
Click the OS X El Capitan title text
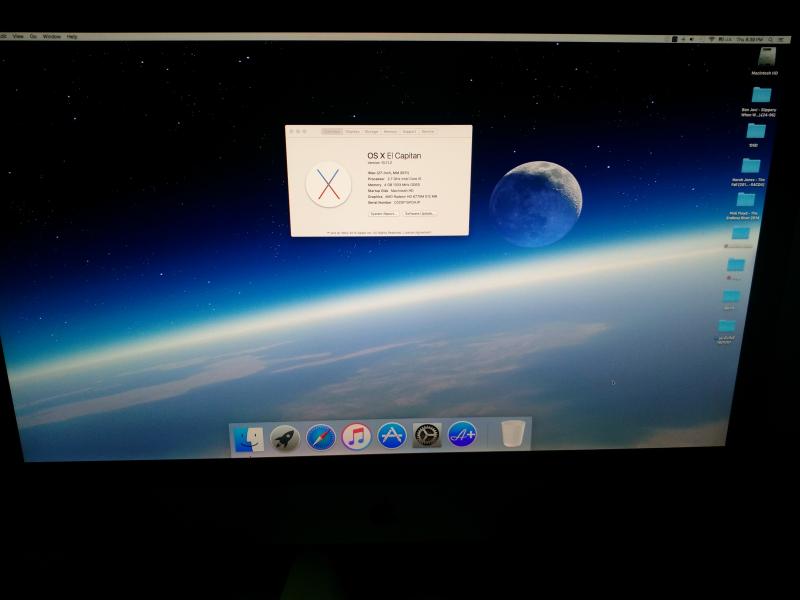[x=394, y=156]
